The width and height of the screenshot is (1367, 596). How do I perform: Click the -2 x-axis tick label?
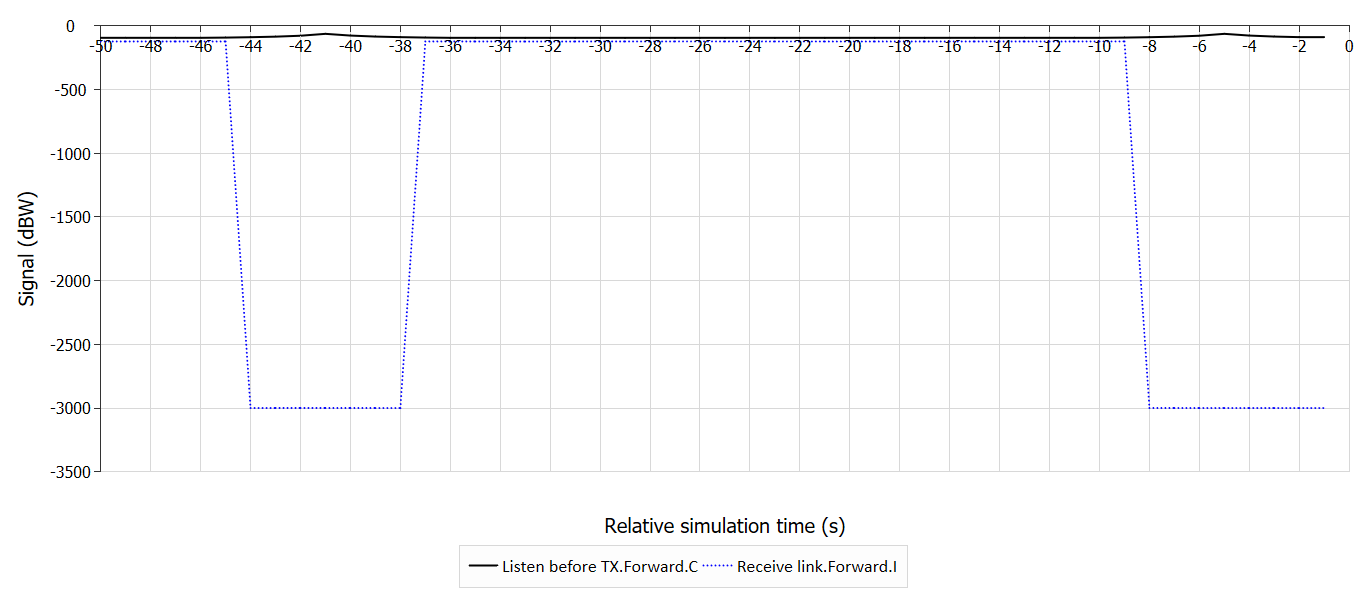coord(1299,46)
